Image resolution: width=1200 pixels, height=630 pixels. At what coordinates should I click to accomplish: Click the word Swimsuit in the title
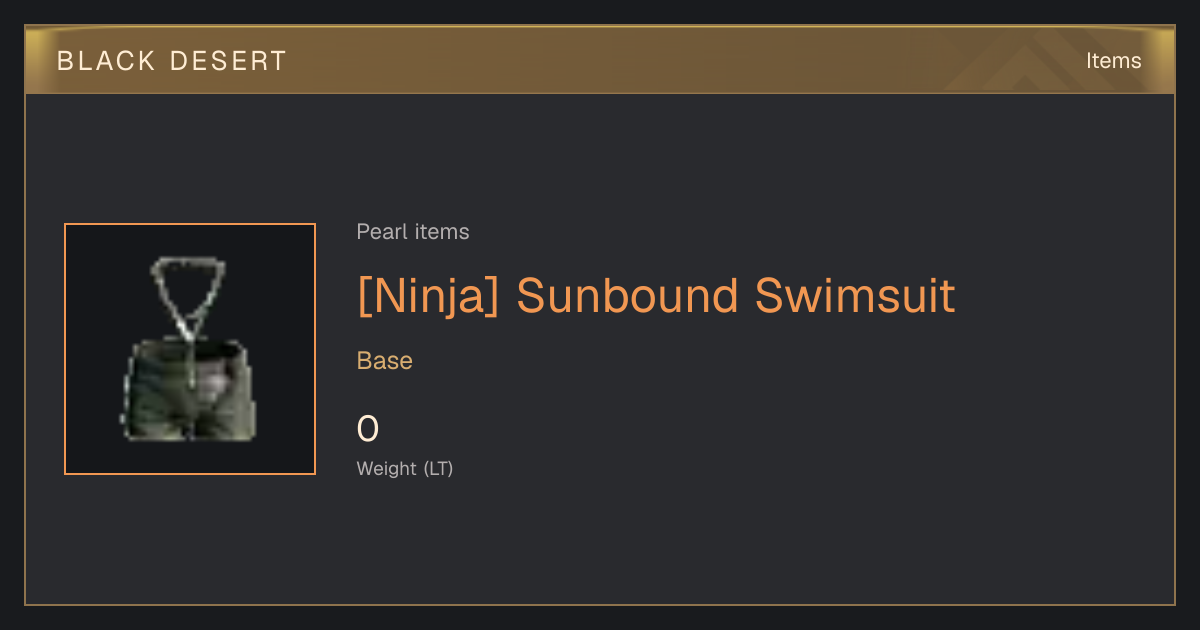click(856, 296)
